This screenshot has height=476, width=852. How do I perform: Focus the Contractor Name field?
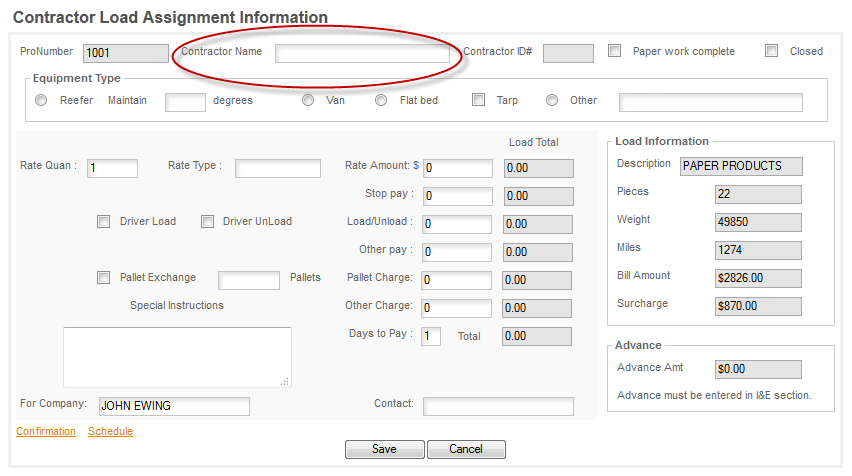point(362,53)
